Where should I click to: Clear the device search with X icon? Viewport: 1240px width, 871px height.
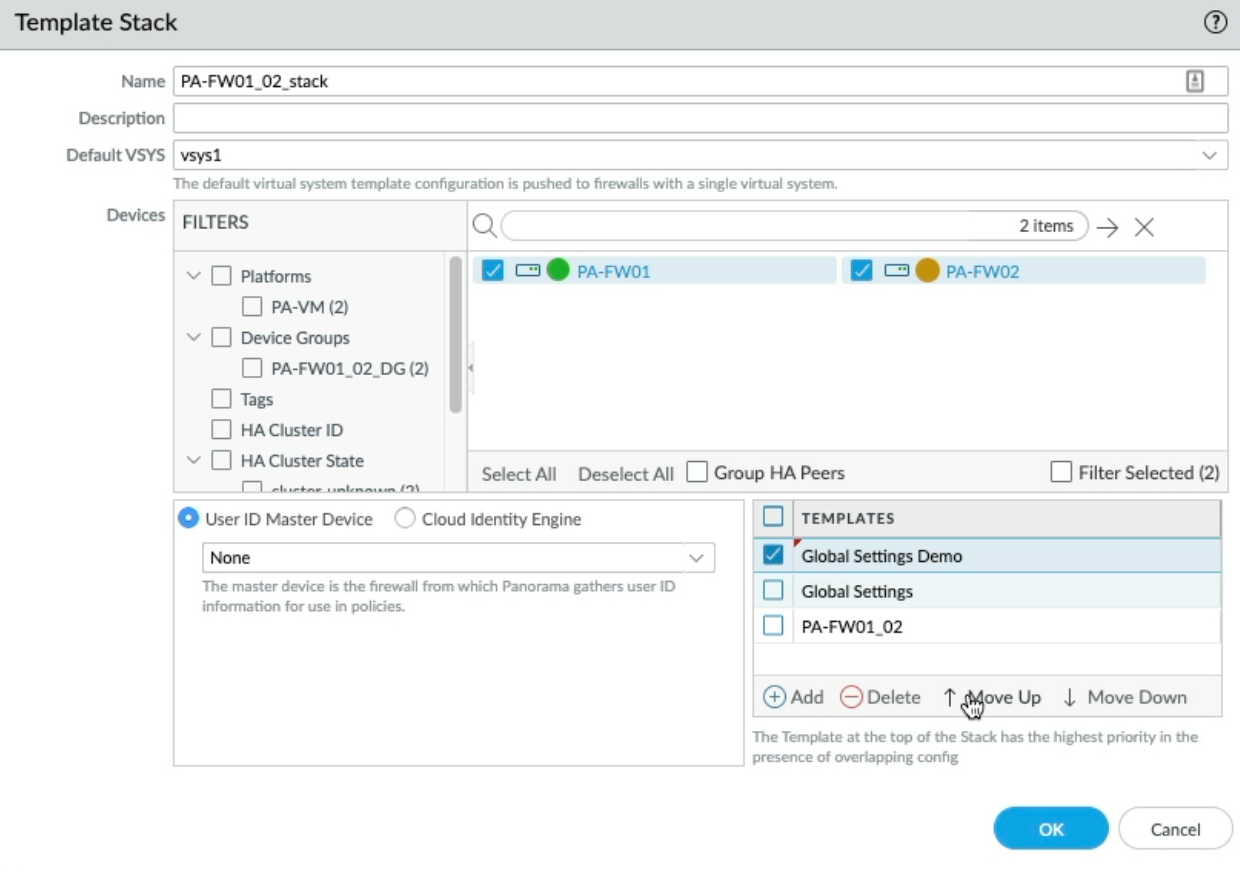pyautogui.click(x=1145, y=227)
